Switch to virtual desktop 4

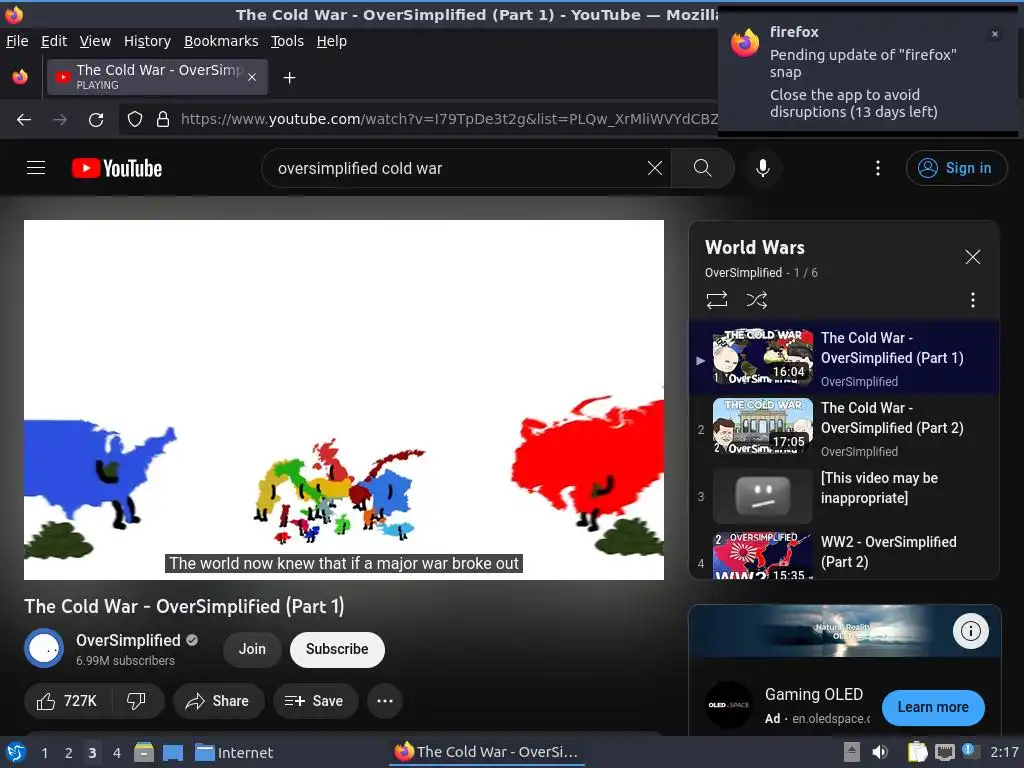coord(116,753)
